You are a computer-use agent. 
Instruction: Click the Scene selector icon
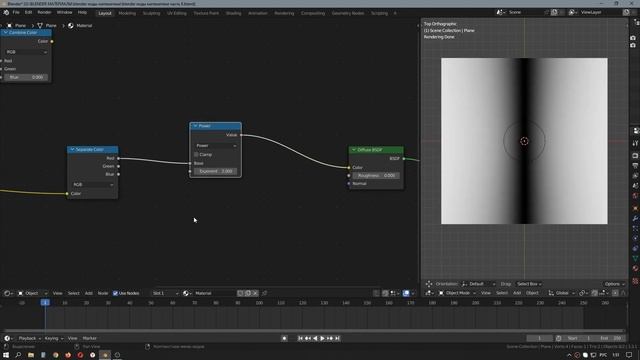tap(501, 13)
